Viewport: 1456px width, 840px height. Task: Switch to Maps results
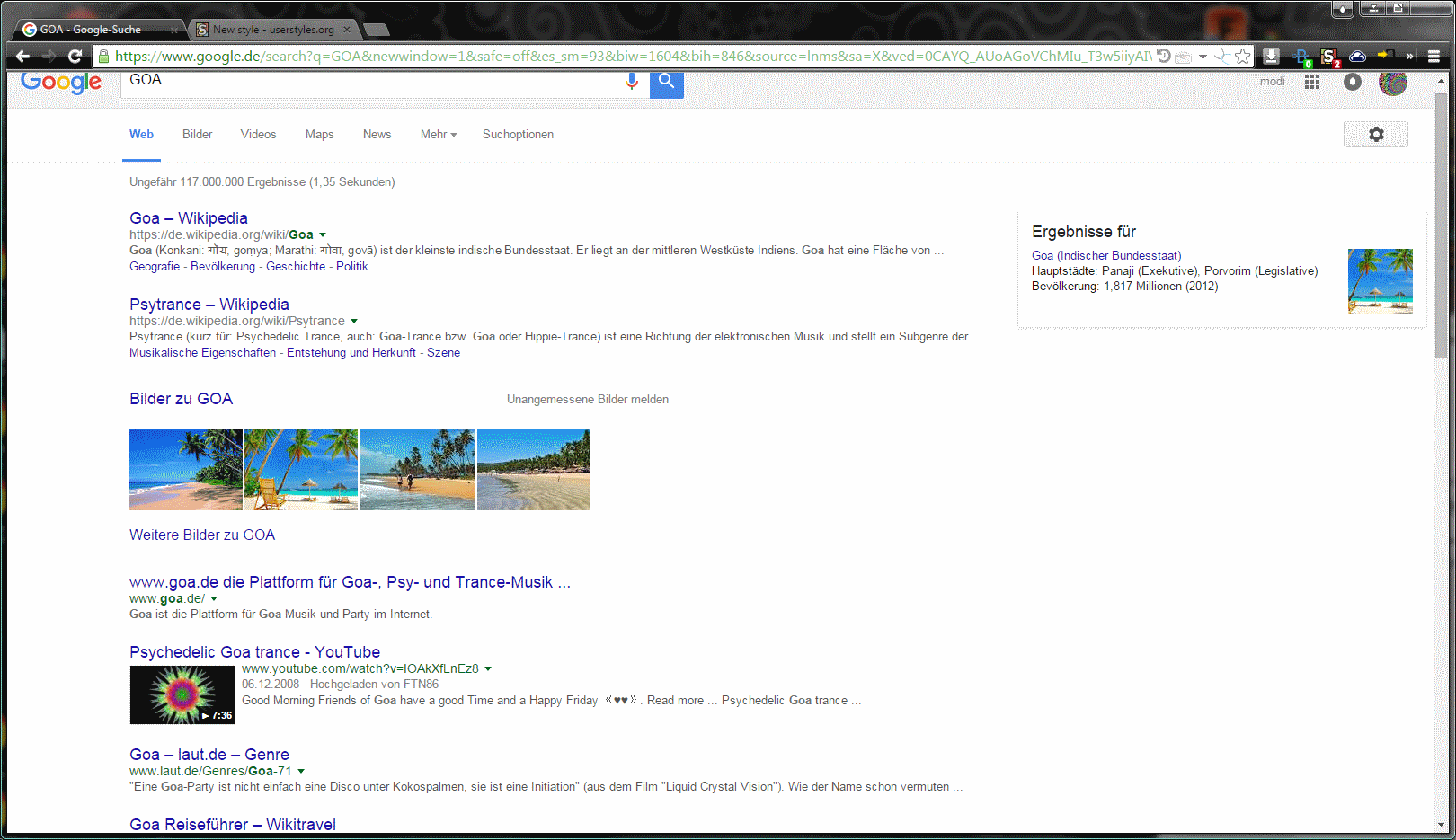(319, 135)
